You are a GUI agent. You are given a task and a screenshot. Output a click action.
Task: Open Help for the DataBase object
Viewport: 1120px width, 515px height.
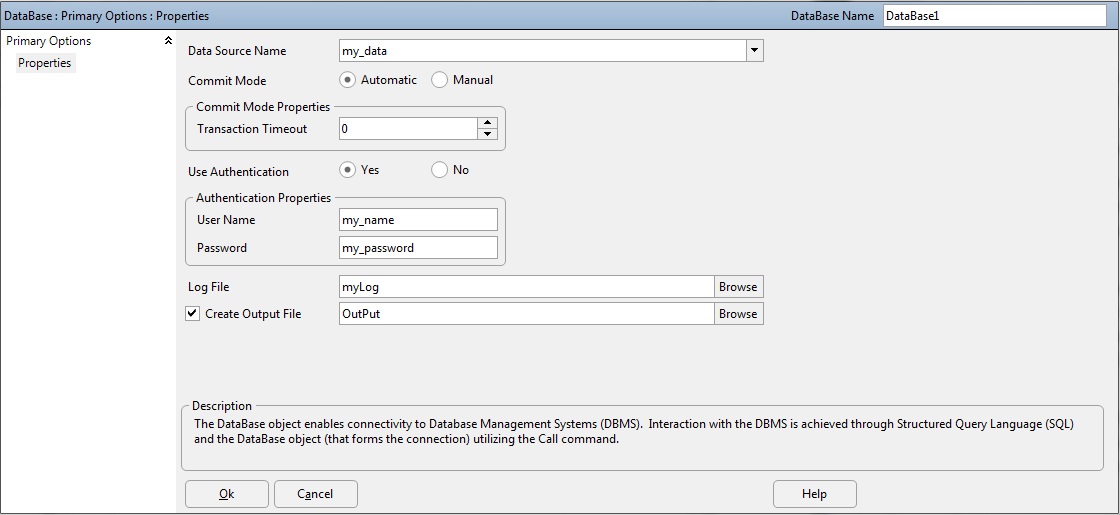pos(814,494)
